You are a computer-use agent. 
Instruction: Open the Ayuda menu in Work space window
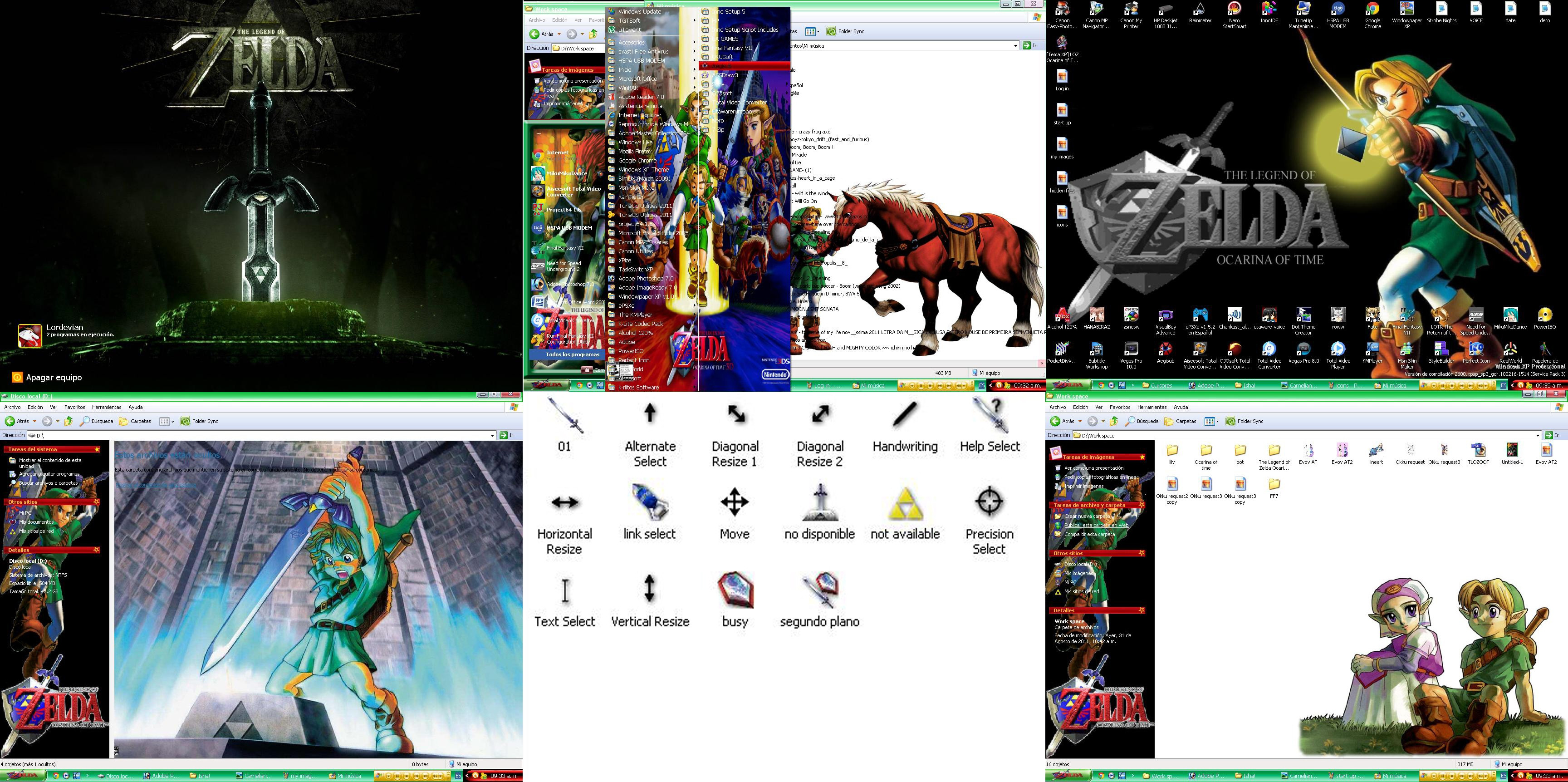[1181, 408]
